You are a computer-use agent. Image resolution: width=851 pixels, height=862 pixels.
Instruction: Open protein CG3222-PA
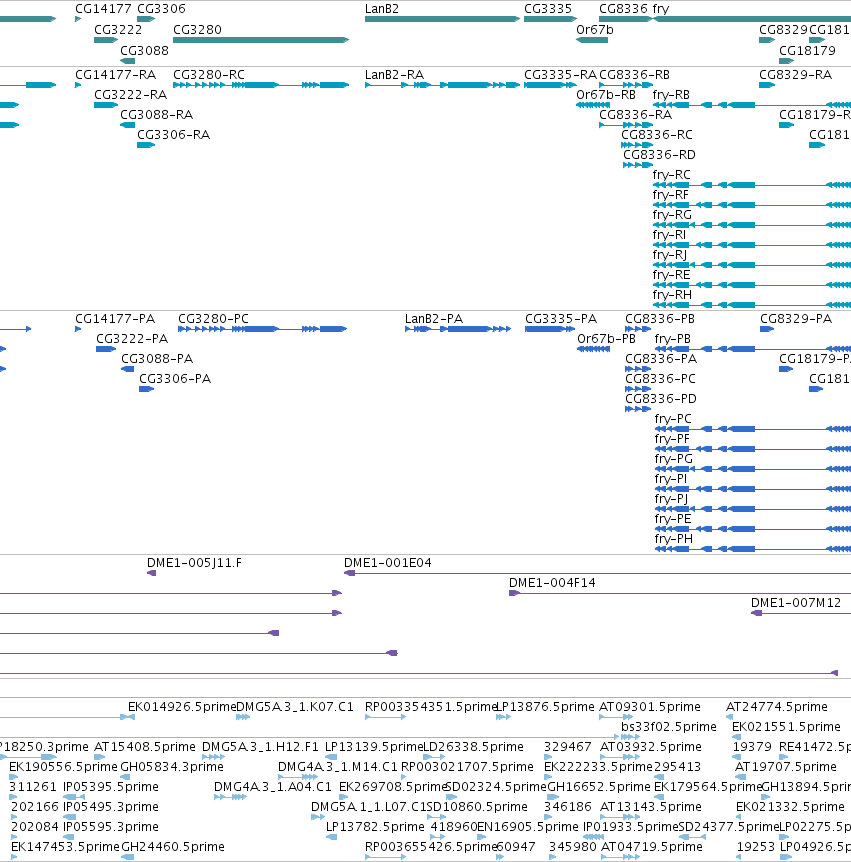pos(132,339)
